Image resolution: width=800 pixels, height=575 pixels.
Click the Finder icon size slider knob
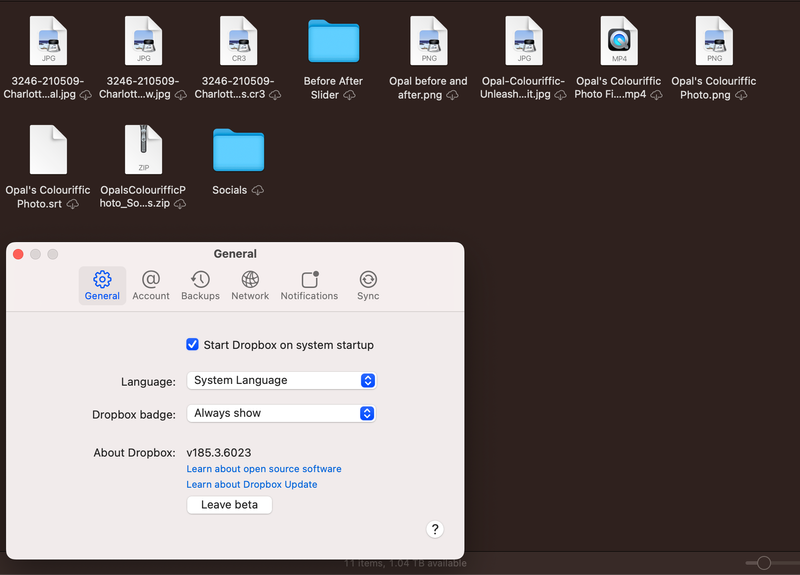point(764,563)
